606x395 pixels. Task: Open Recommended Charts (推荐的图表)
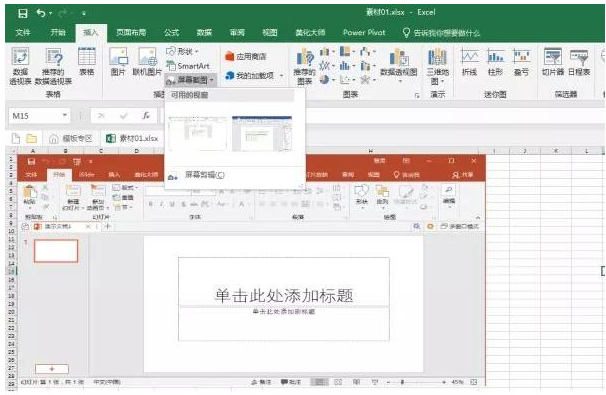click(305, 66)
